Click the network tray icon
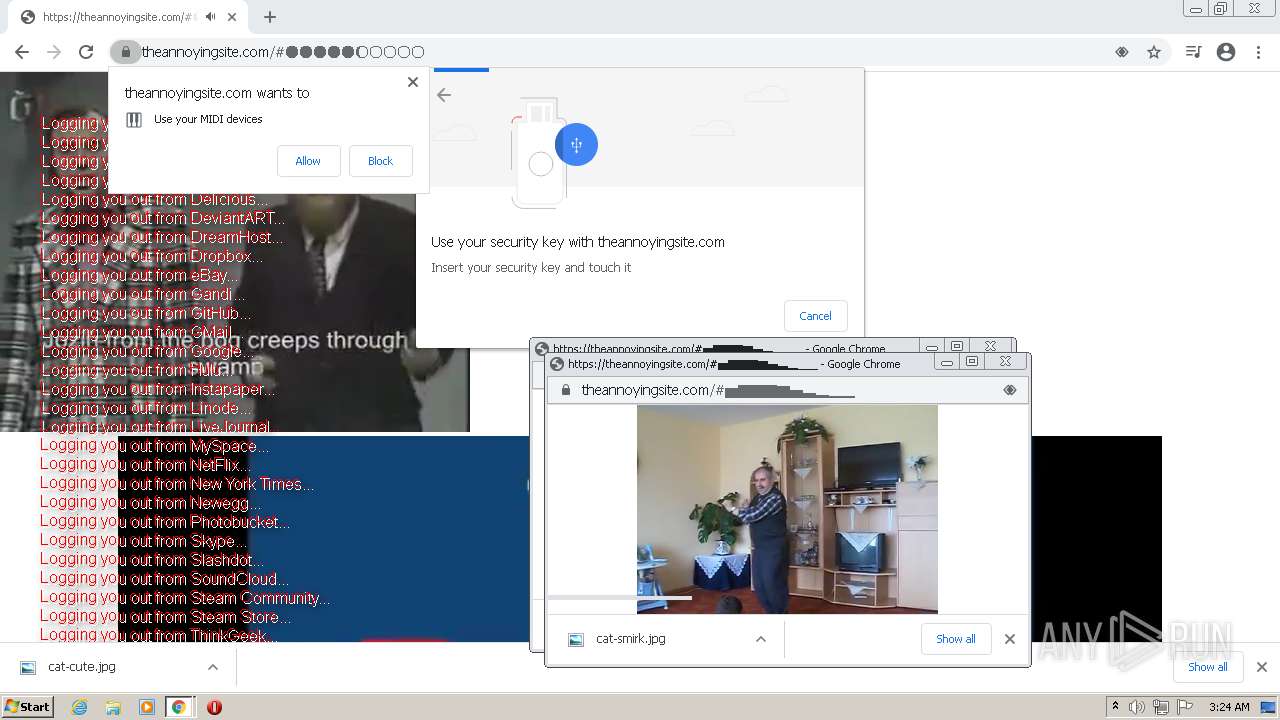1280x720 pixels. (x=1161, y=707)
